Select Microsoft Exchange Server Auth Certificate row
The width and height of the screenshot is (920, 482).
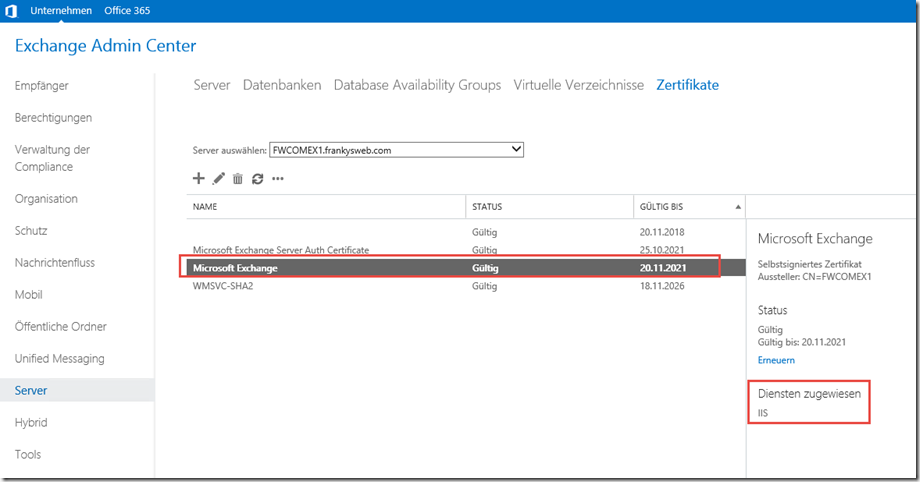pos(466,250)
